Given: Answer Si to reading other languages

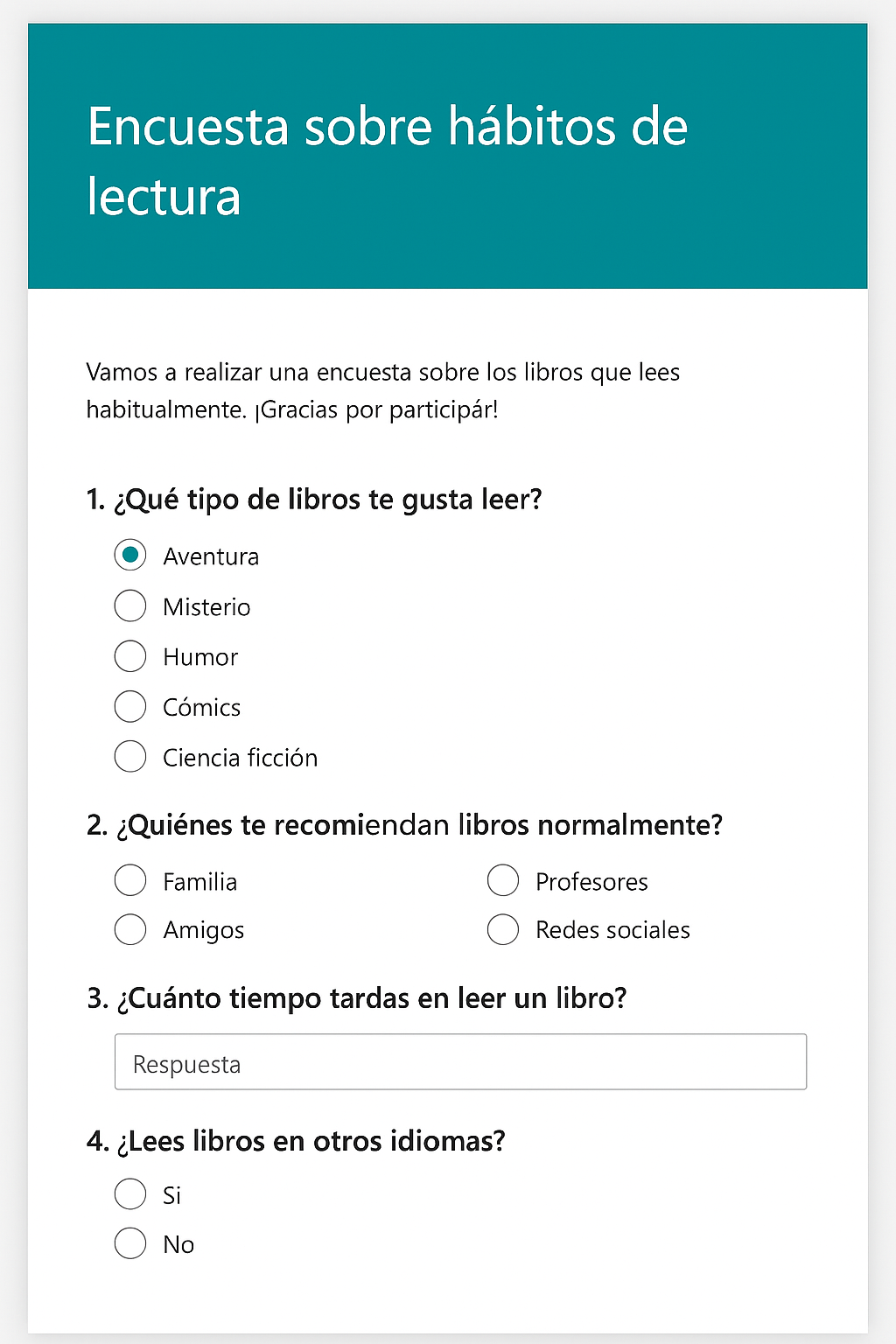Looking at the screenshot, I should click(x=130, y=1193).
